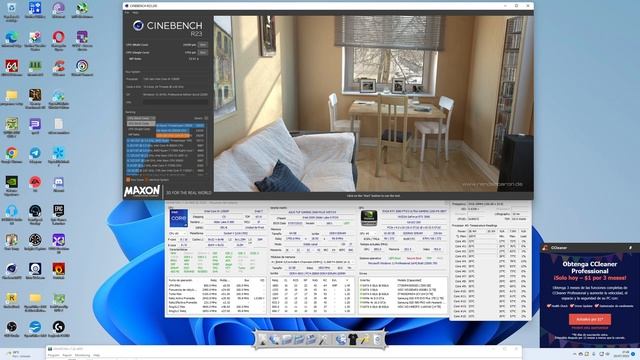The width and height of the screenshot is (640, 360).
Task: Open the CPU #0 selector dropdown
Action: [x=178, y=233]
